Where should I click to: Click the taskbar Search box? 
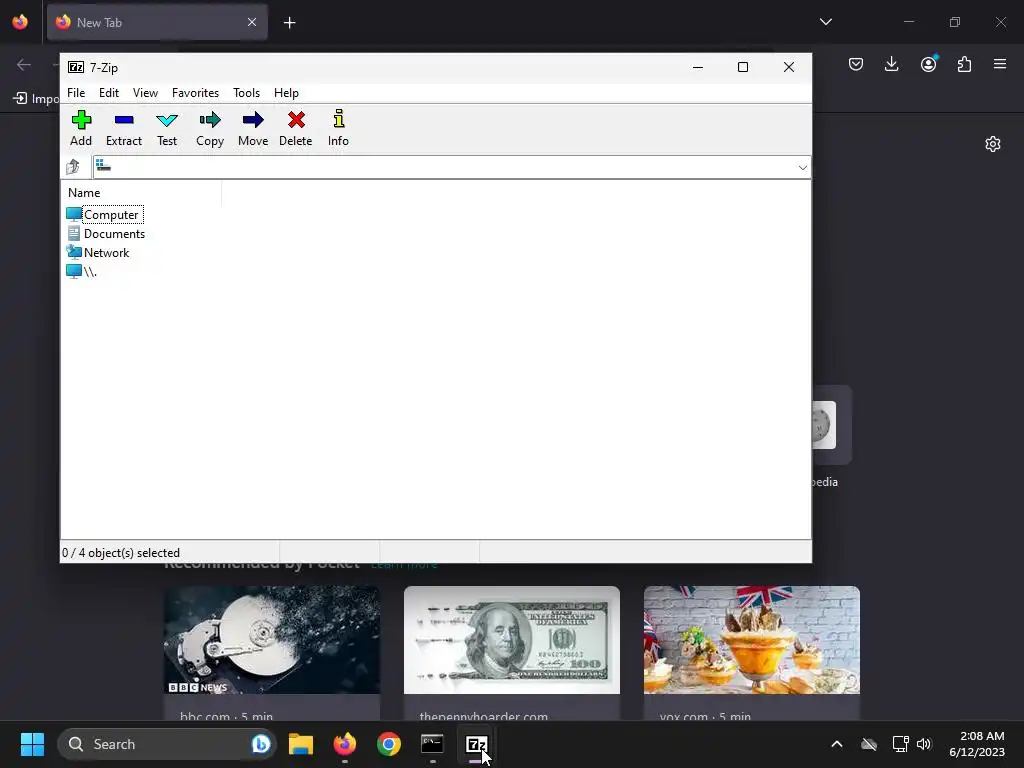[x=167, y=744]
